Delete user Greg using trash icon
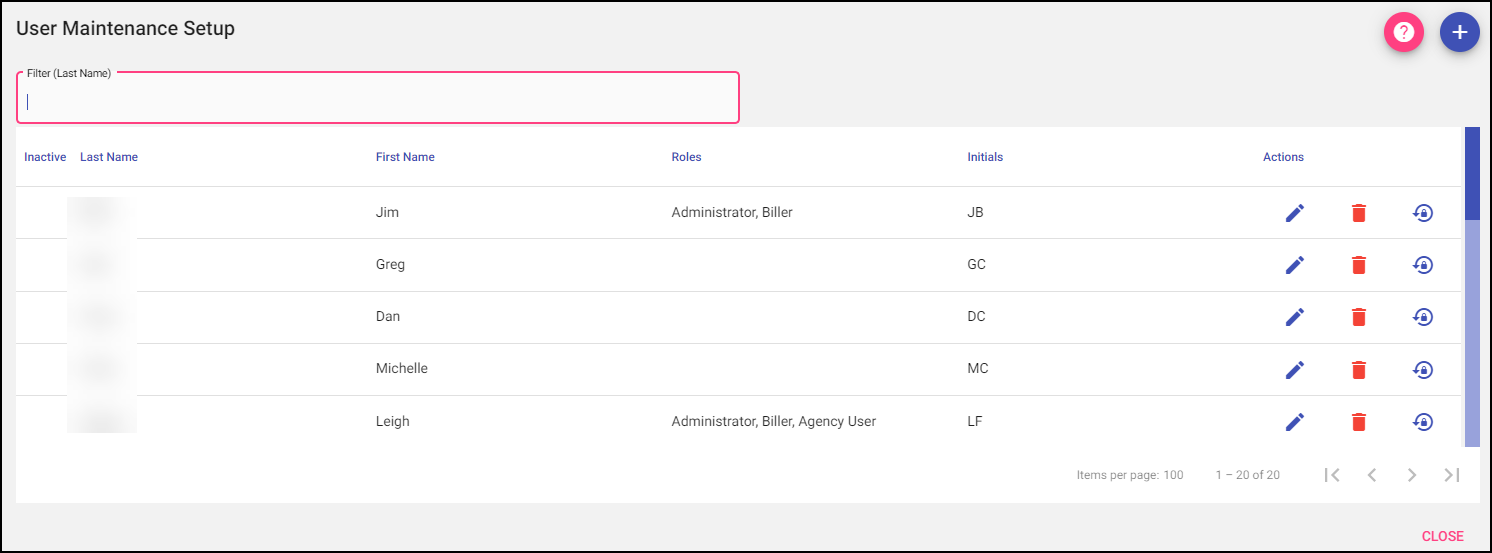This screenshot has width=1492, height=553. pos(1358,265)
